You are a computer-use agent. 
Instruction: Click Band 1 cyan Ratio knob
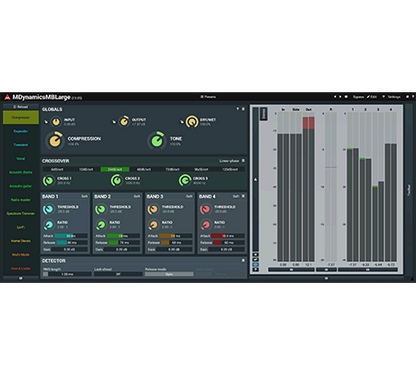pyautogui.click(x=49, y=225)
